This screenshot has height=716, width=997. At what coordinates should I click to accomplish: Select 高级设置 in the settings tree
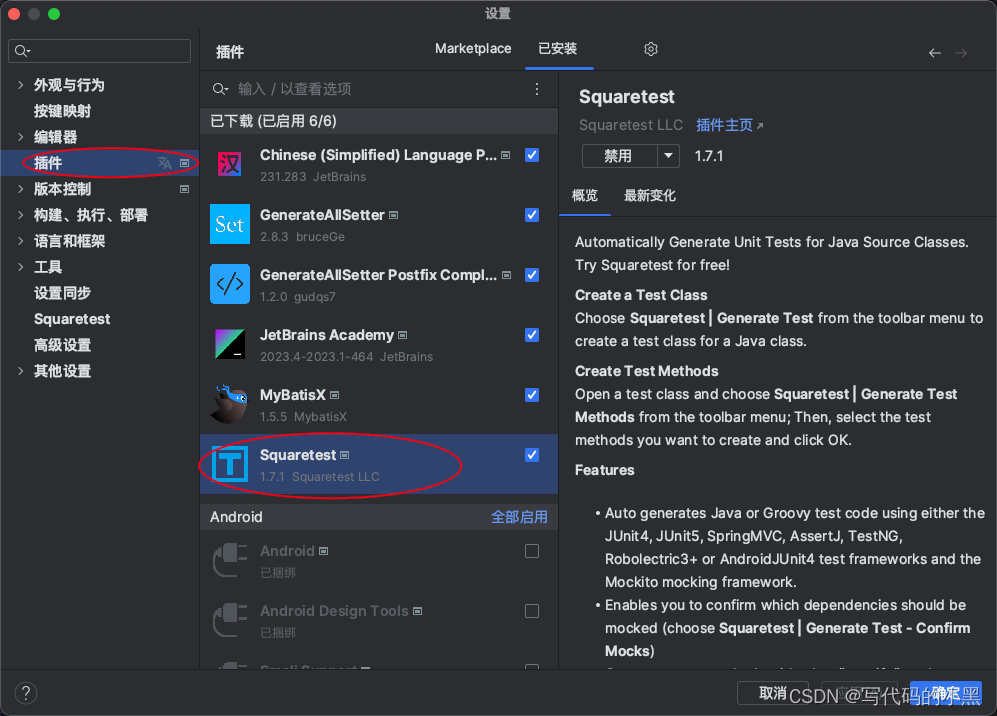[62, 345]
